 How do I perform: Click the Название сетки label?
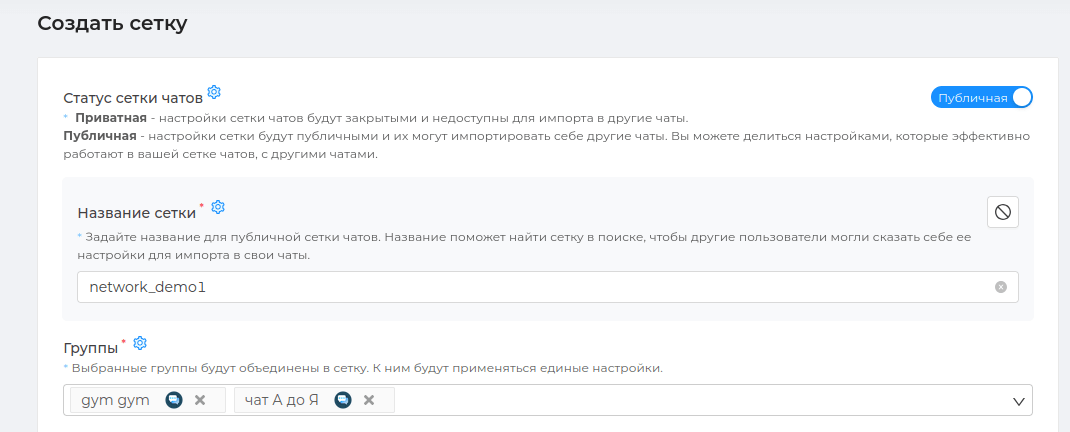(136, 212)
